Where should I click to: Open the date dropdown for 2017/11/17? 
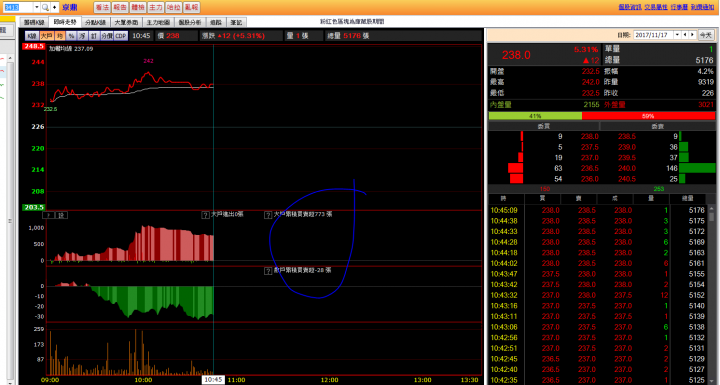coord(677,35)
